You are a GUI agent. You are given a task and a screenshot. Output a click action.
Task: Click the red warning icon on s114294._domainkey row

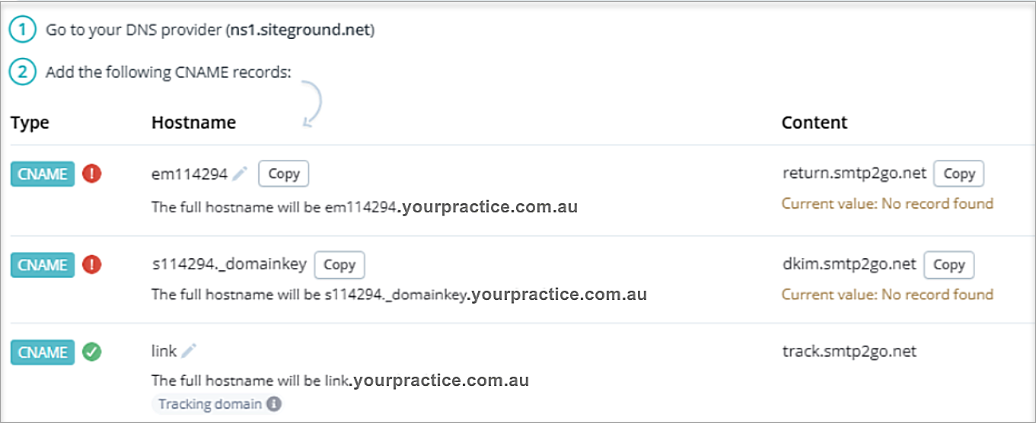(x=93, y=265)
